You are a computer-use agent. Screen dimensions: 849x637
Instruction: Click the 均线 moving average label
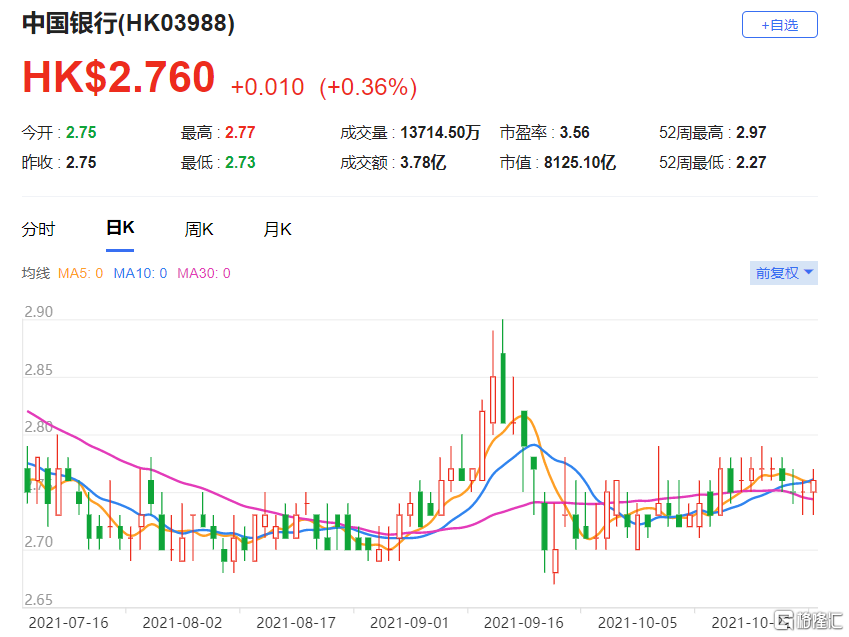point(36,273)
